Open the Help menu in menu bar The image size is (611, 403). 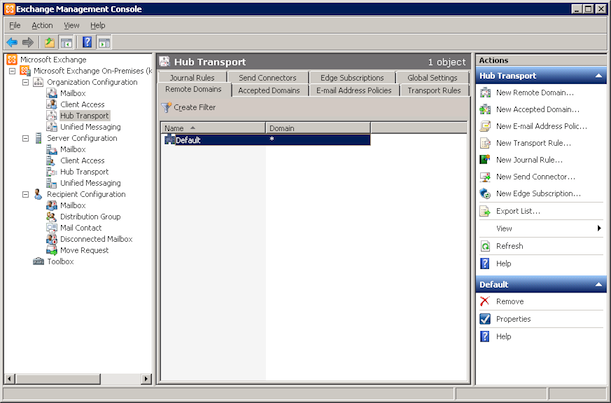point(98,26)
